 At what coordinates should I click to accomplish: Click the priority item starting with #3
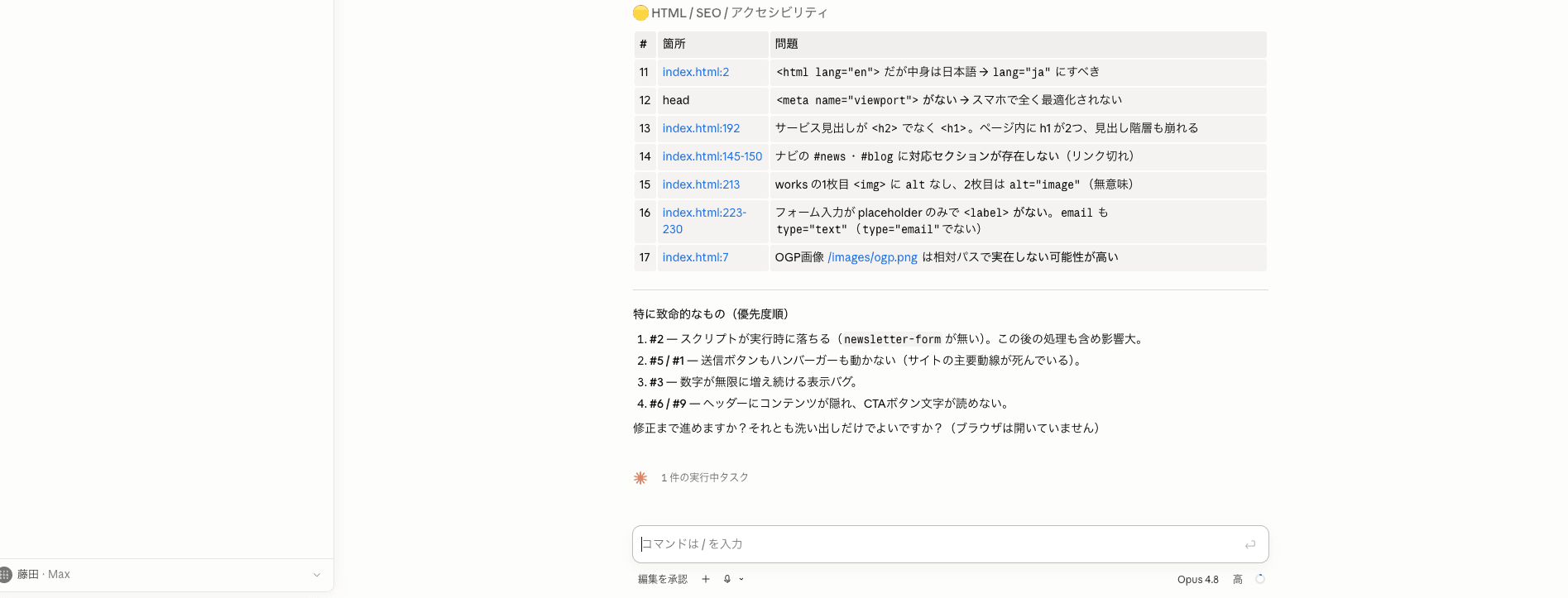[756, 382]
